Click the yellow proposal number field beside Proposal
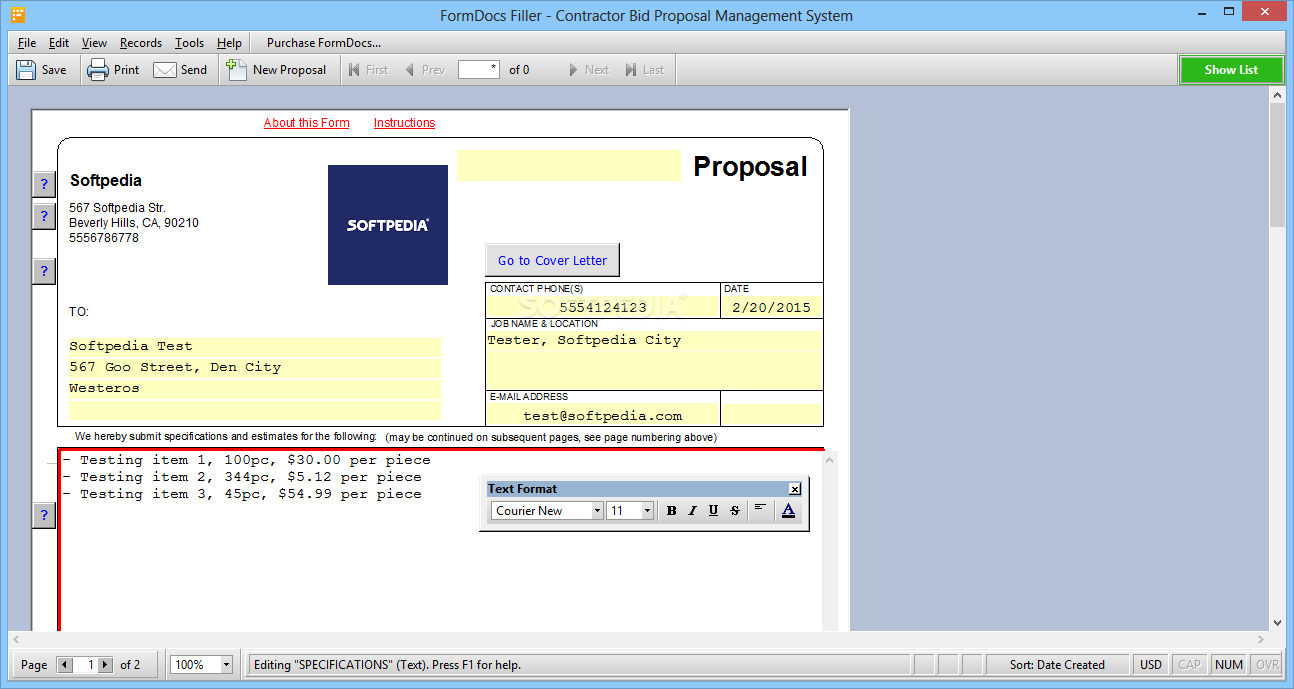 (569, 166)
